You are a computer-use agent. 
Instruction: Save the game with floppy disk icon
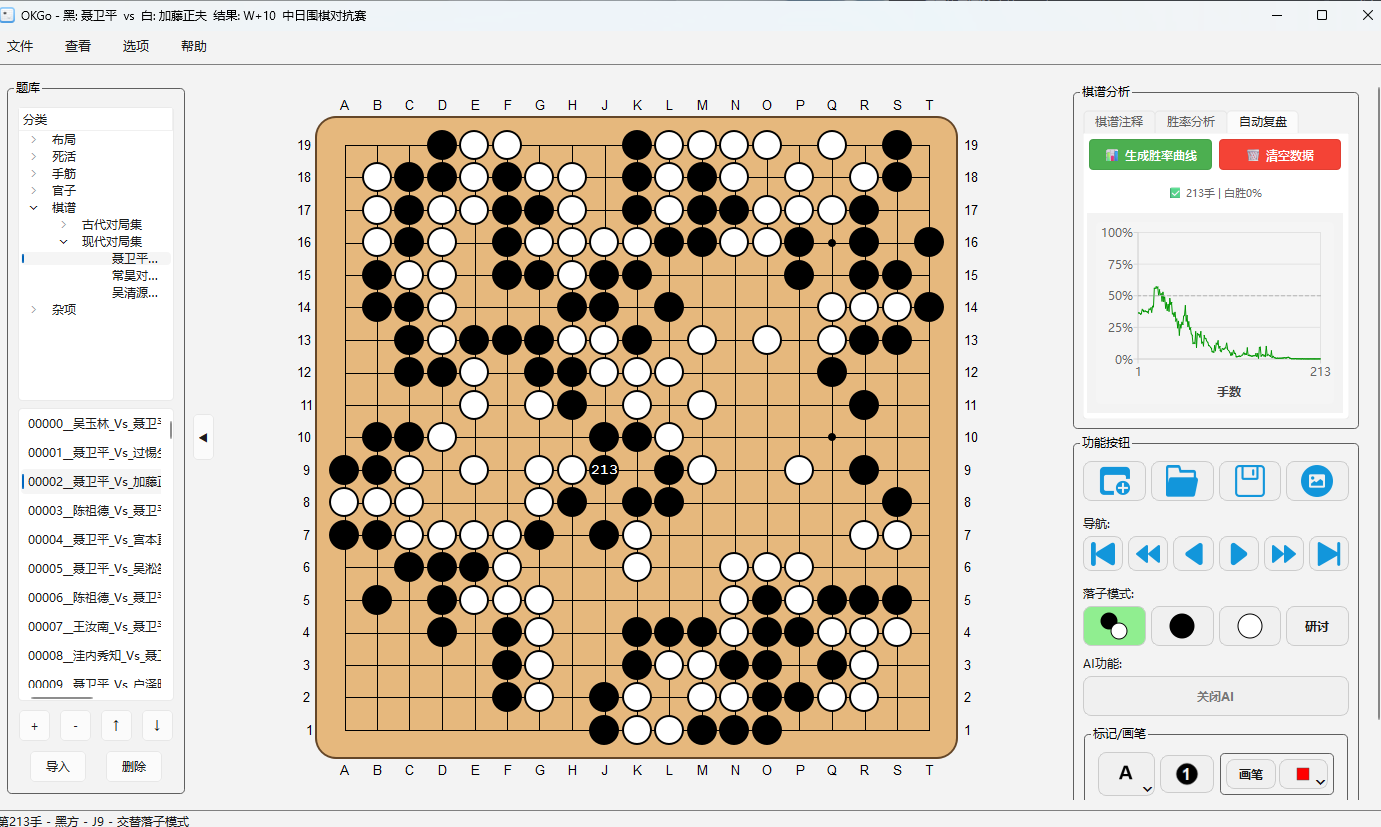pyautogui.click(x=1250, y=481)
